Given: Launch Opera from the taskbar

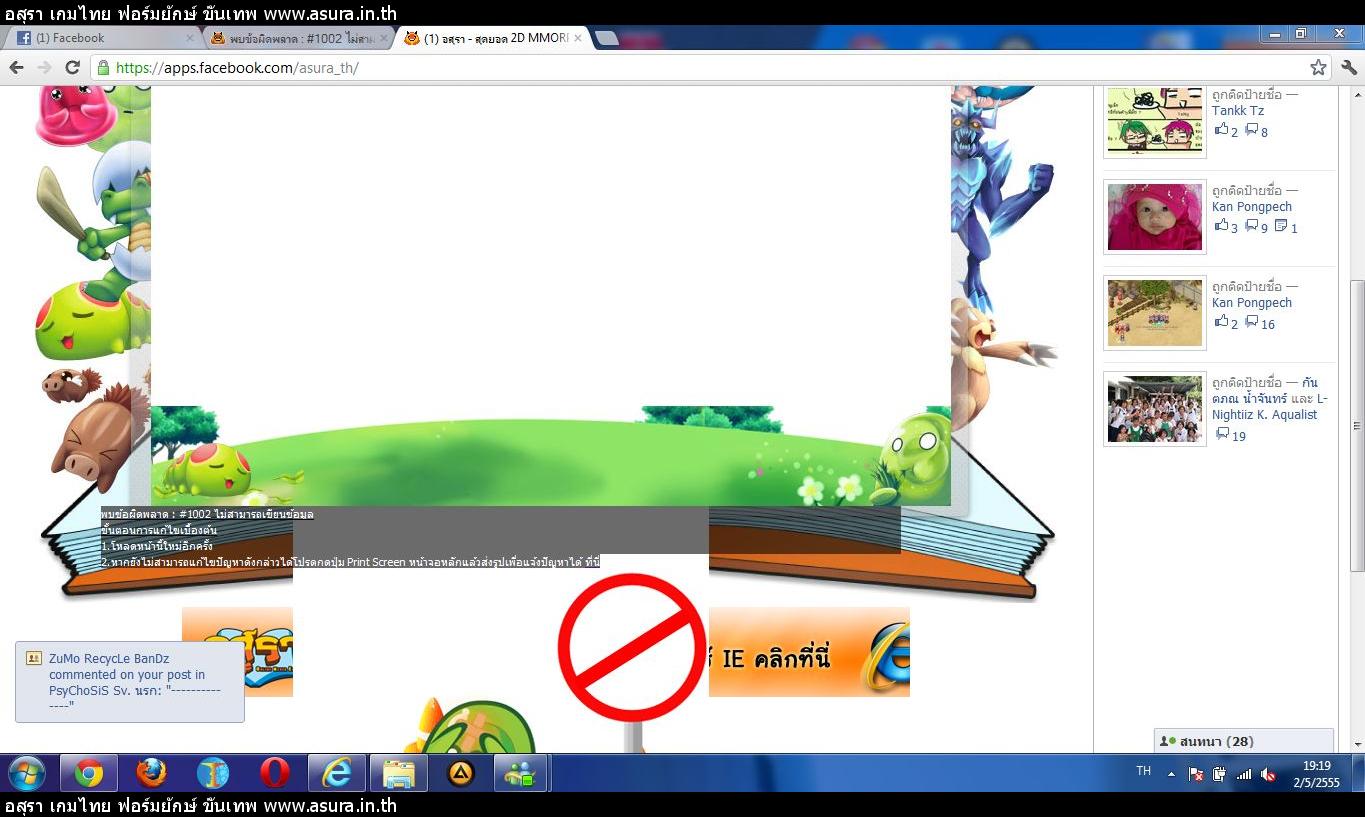Looking at the screenshot, I should pyautogui.click(x=275, y=773).
